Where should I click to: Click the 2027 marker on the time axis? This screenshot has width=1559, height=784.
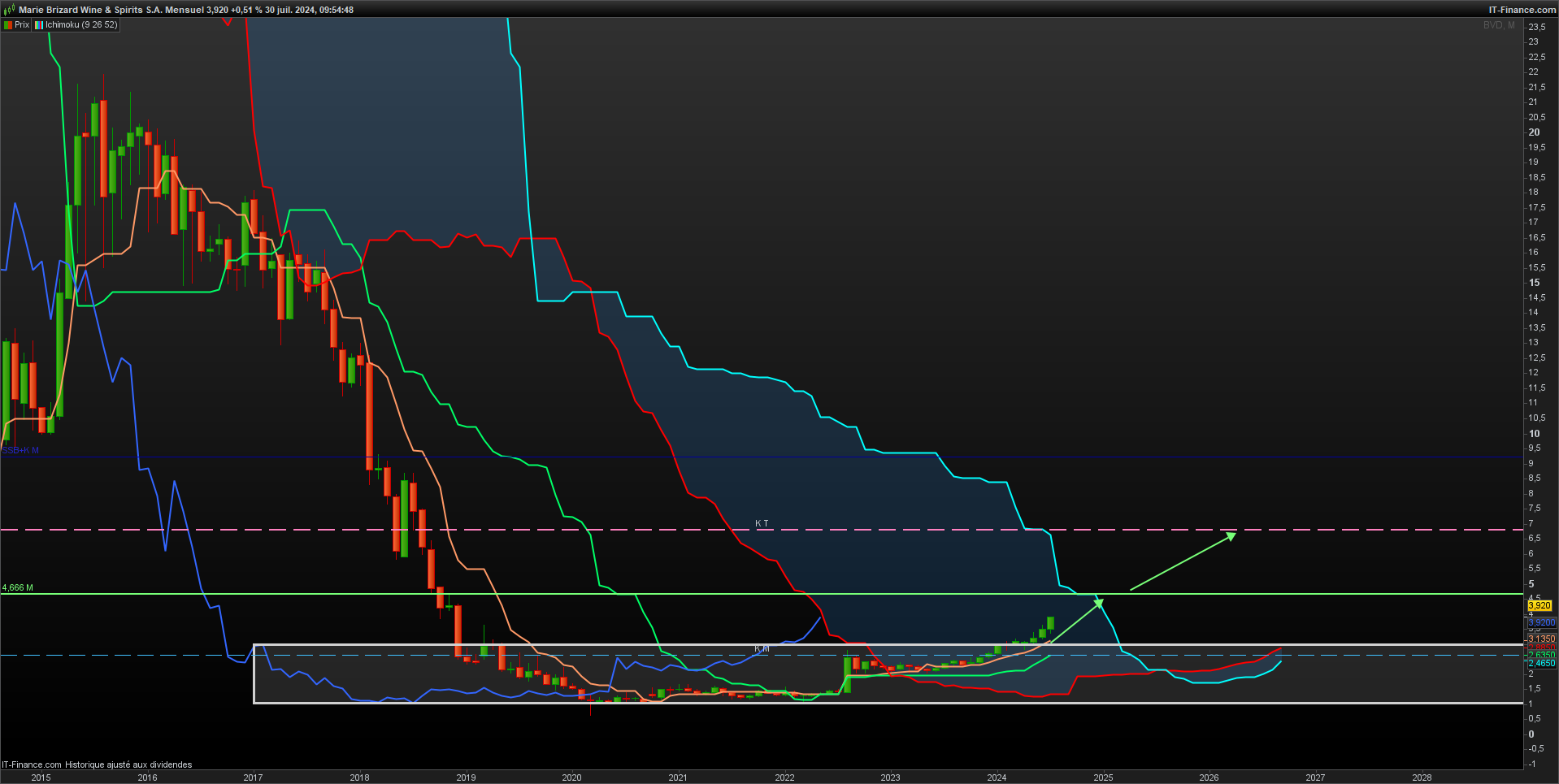(x=1315, y=778)
